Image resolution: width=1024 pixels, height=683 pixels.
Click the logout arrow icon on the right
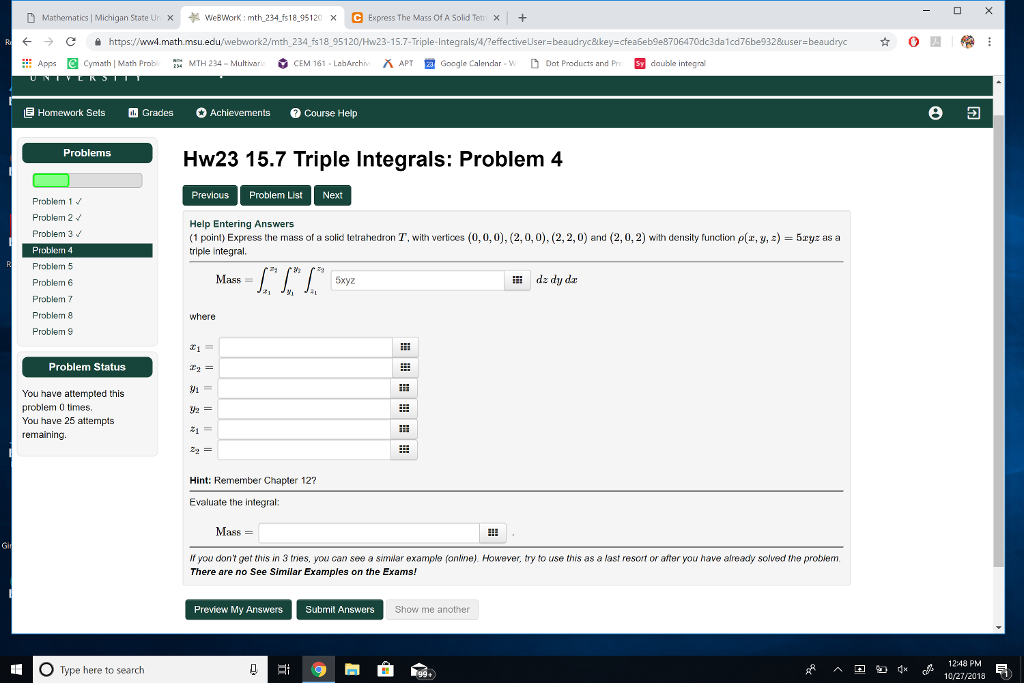(970, 113)
